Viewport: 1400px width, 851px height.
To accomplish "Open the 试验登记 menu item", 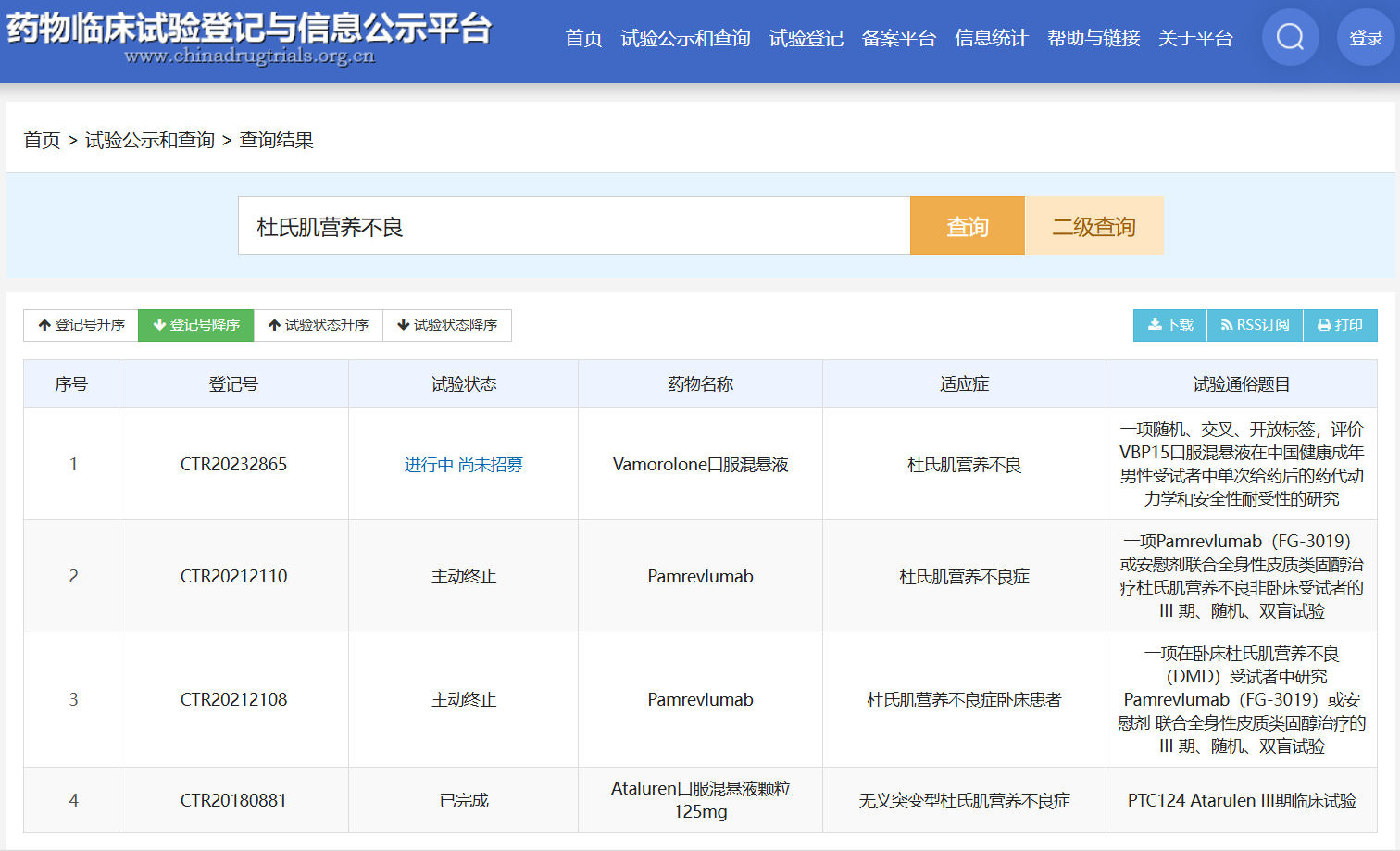I will point(806,38).
